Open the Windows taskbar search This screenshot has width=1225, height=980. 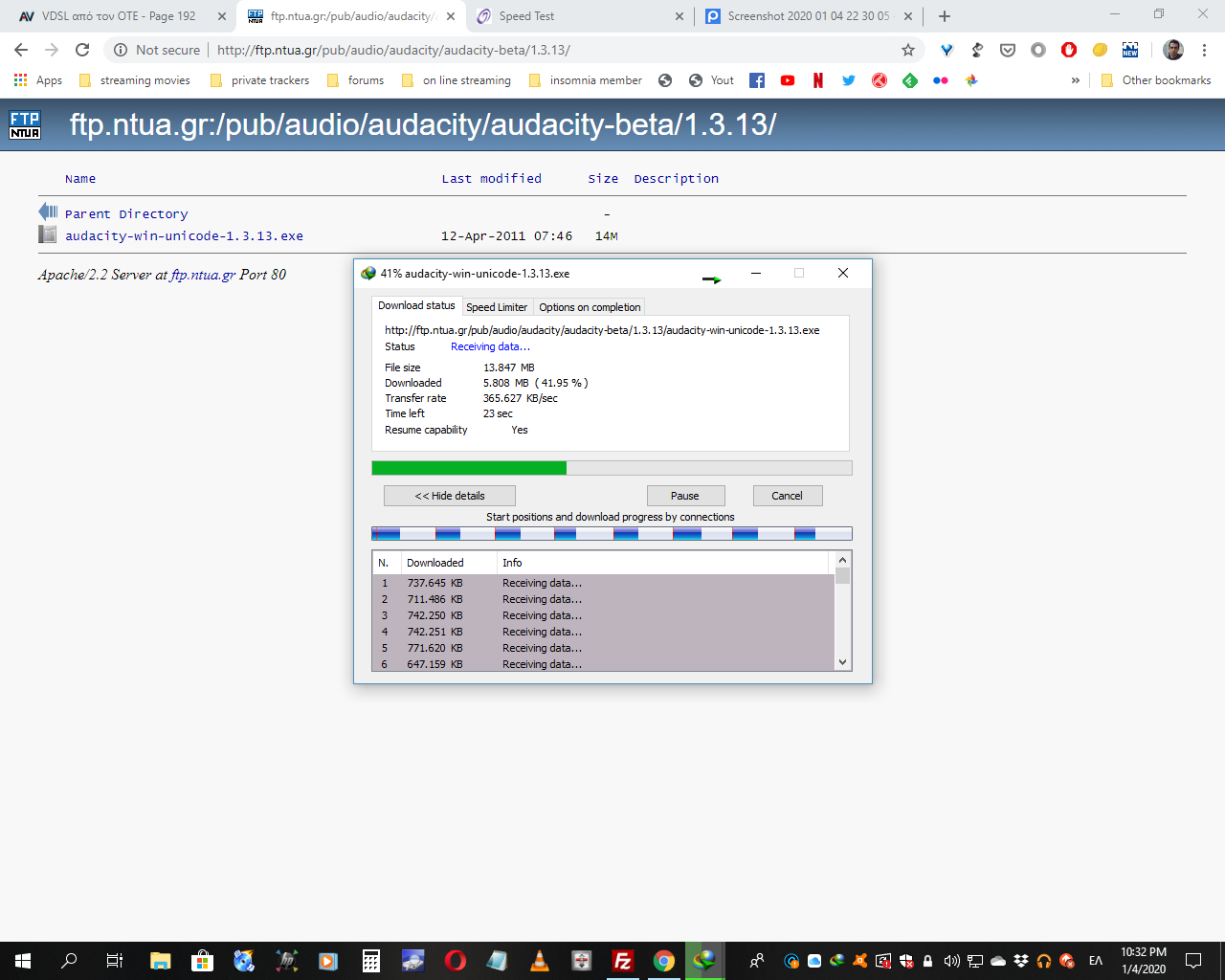coord(69,961)
